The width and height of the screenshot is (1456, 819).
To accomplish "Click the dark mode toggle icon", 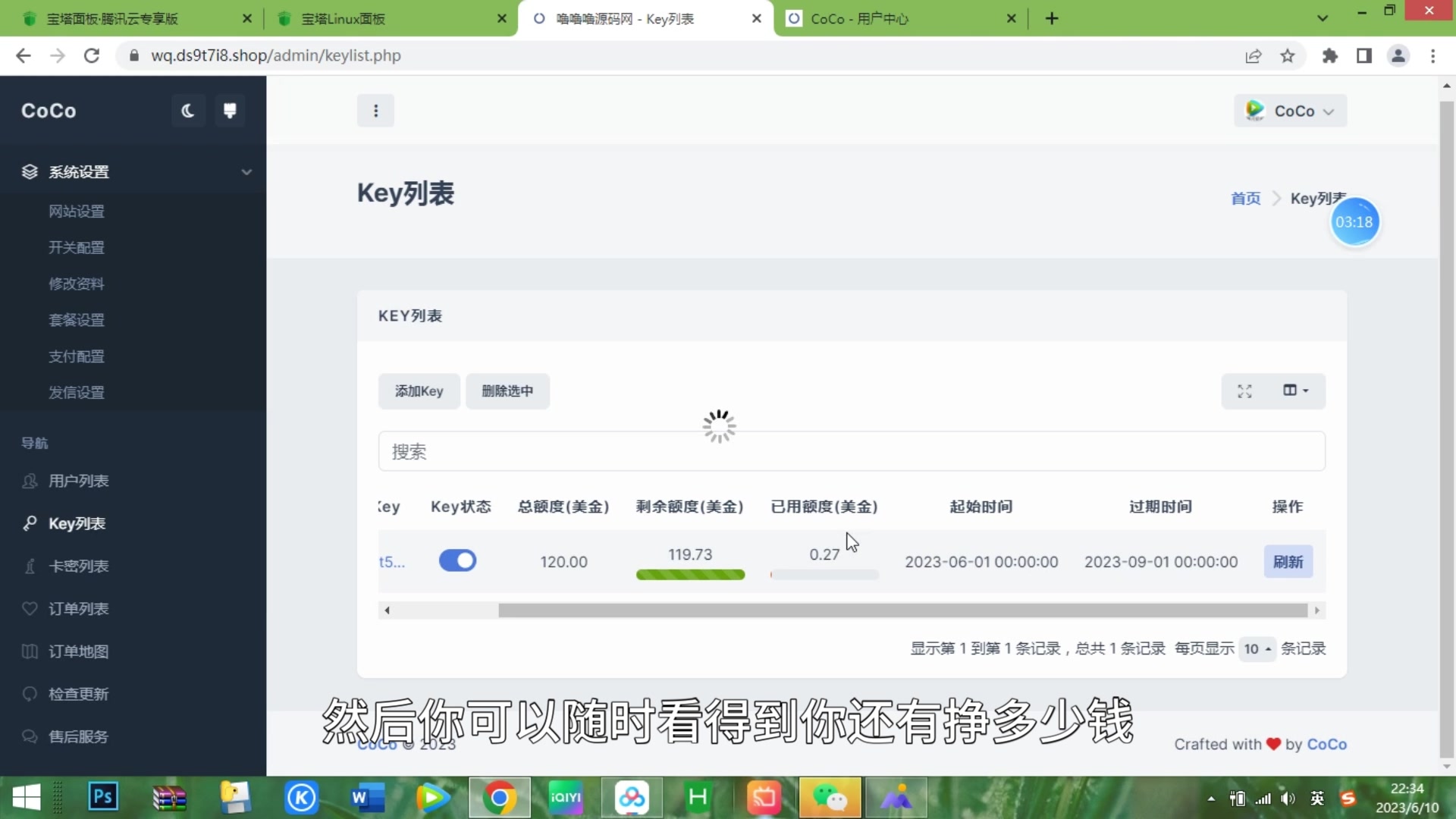I will point(188,110).
